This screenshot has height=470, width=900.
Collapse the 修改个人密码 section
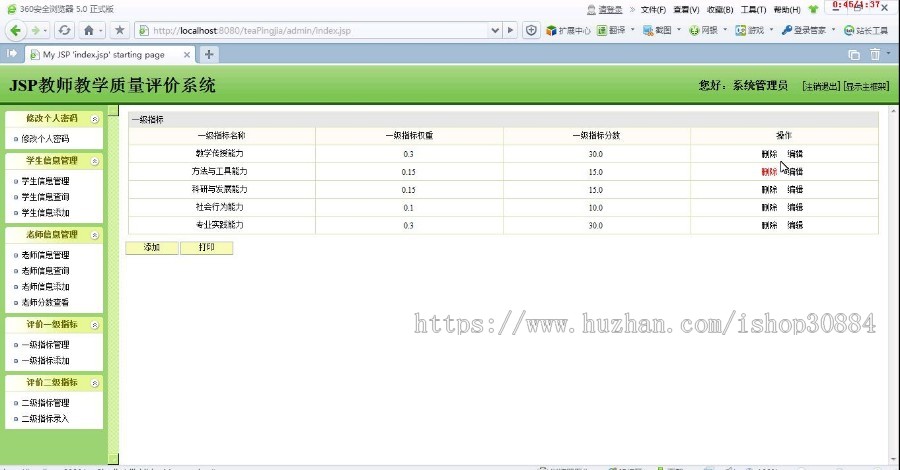95,119
